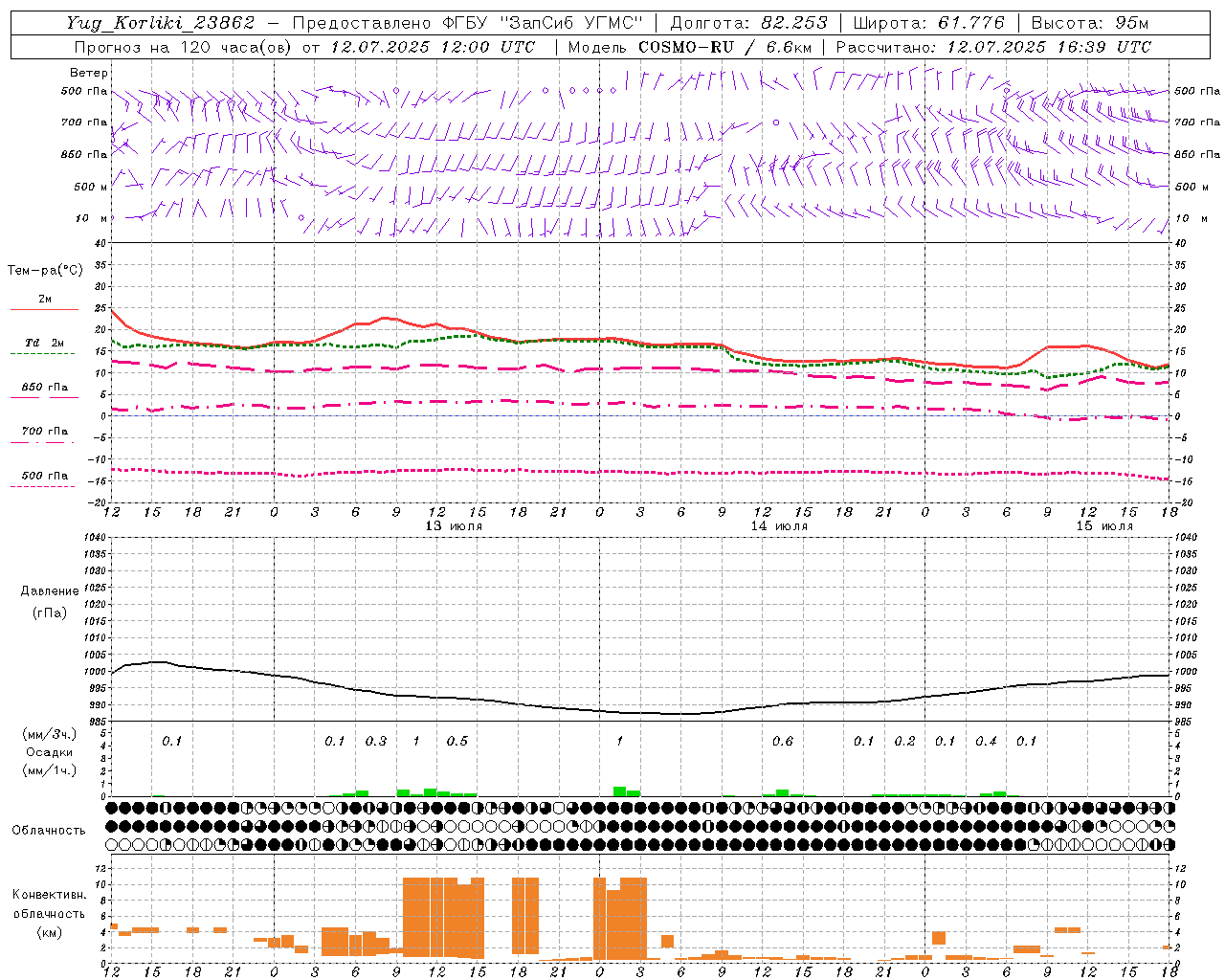The height and width of the screenshot is (980, 1225).
Task: Click the green dotted Td legend line
Action: (x=42, y=354)
